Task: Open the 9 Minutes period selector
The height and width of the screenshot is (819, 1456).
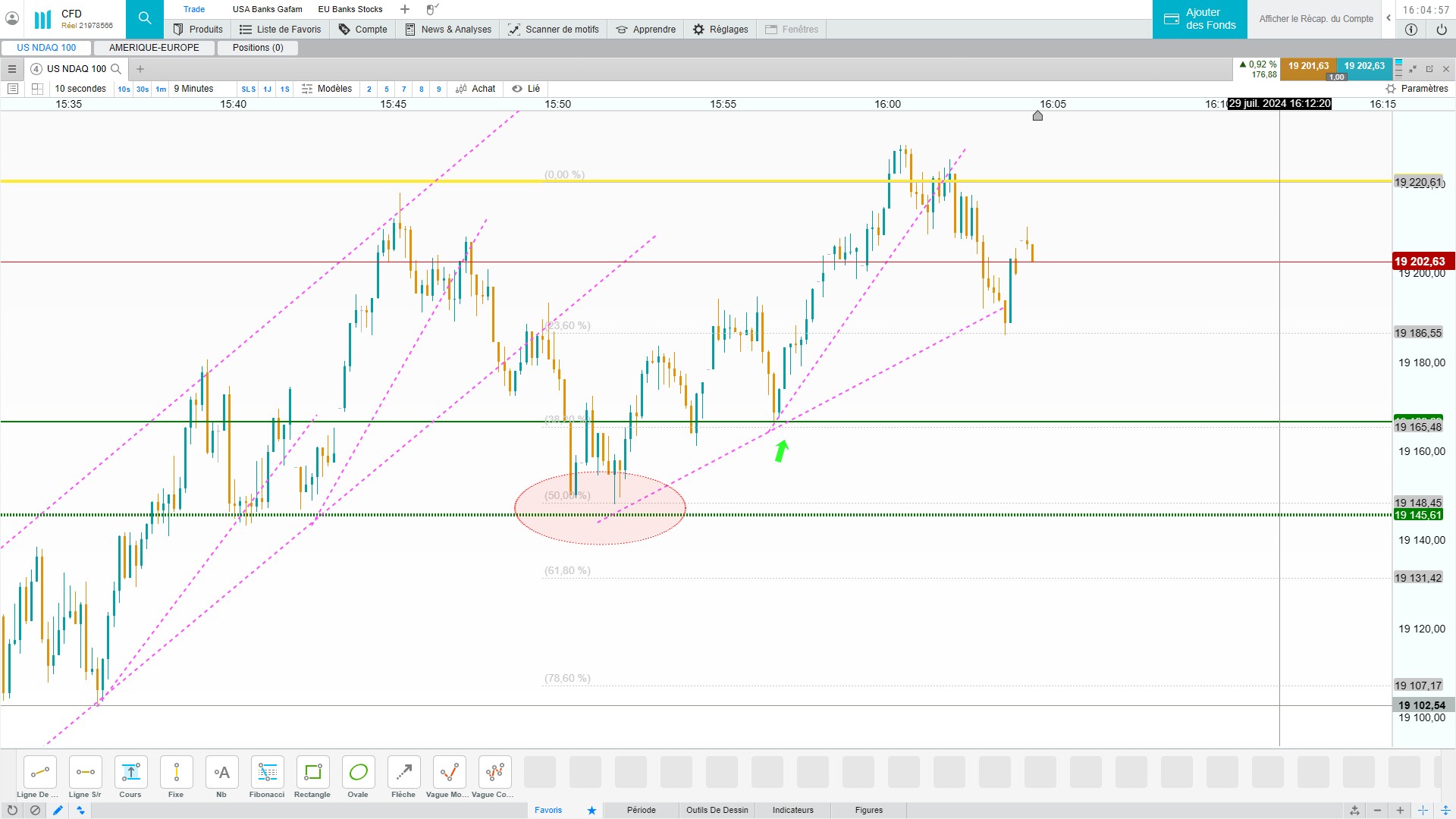Action: click(194, 89)
